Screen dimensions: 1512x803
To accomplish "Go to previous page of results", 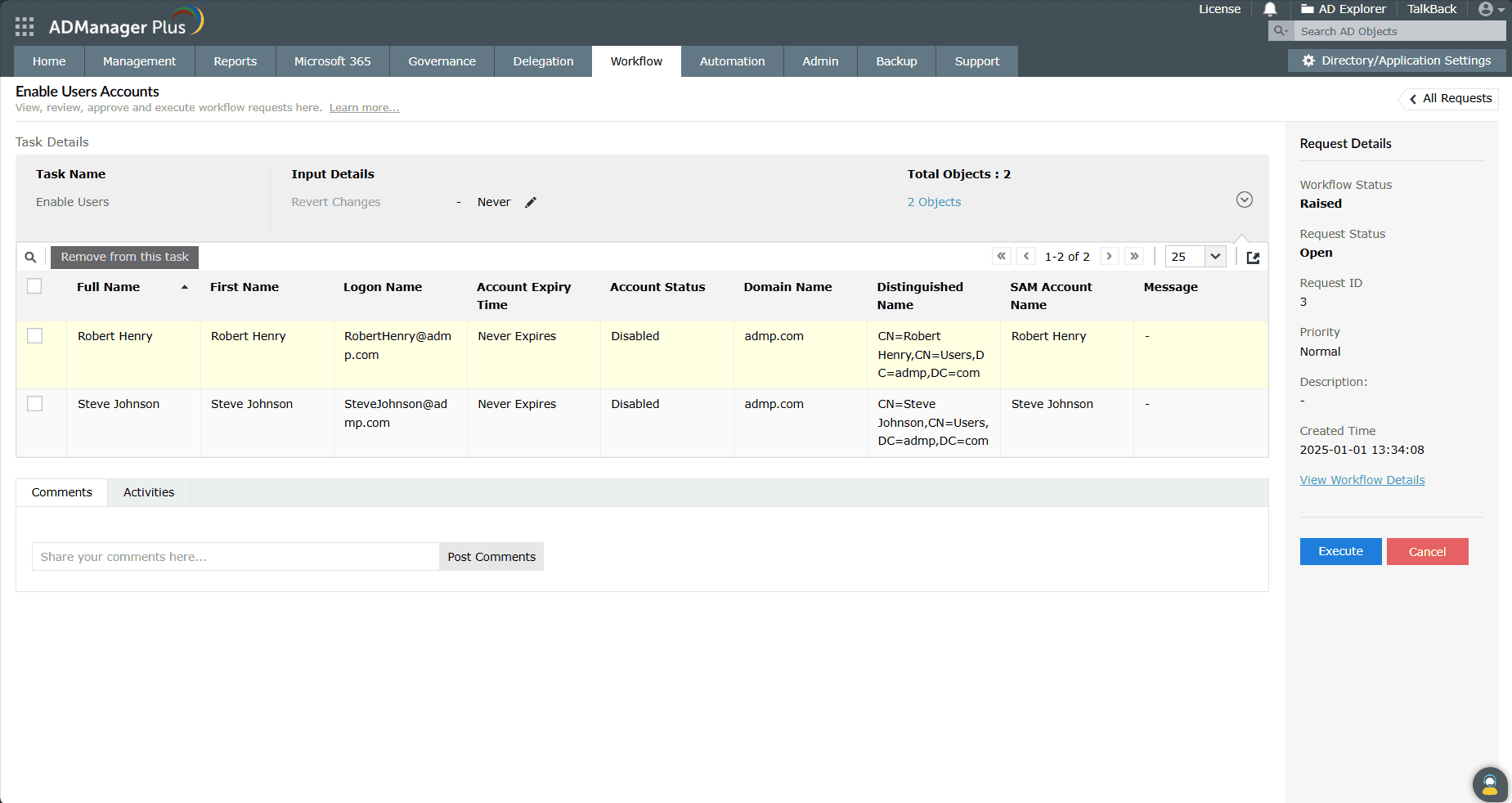I will (x=1026, y=256).
